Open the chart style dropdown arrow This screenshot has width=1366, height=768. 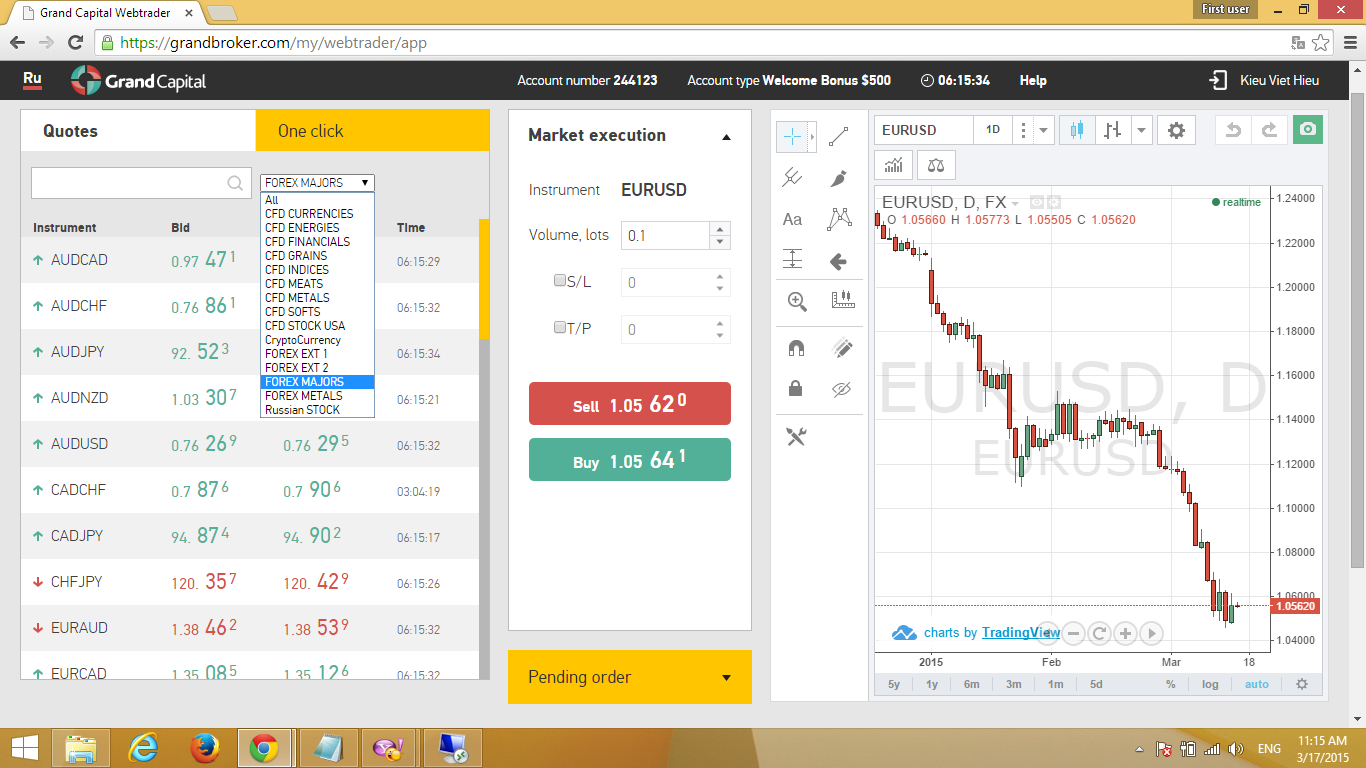point(1143,130)
